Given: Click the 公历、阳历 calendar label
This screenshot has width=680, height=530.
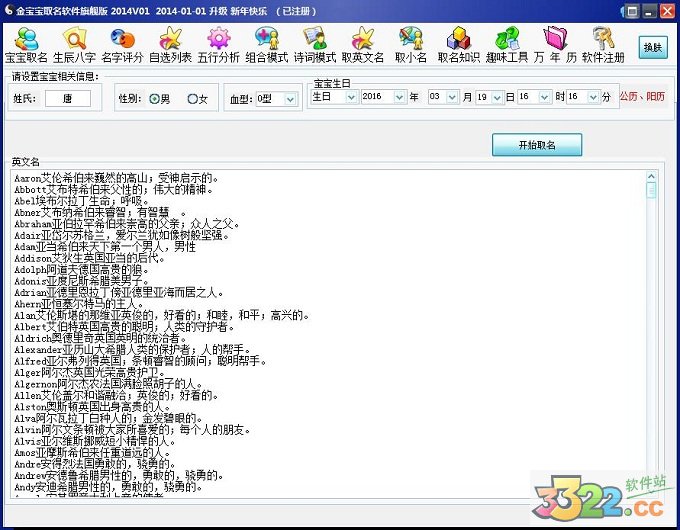Looking at the screenshot, I should click(642, 96).
